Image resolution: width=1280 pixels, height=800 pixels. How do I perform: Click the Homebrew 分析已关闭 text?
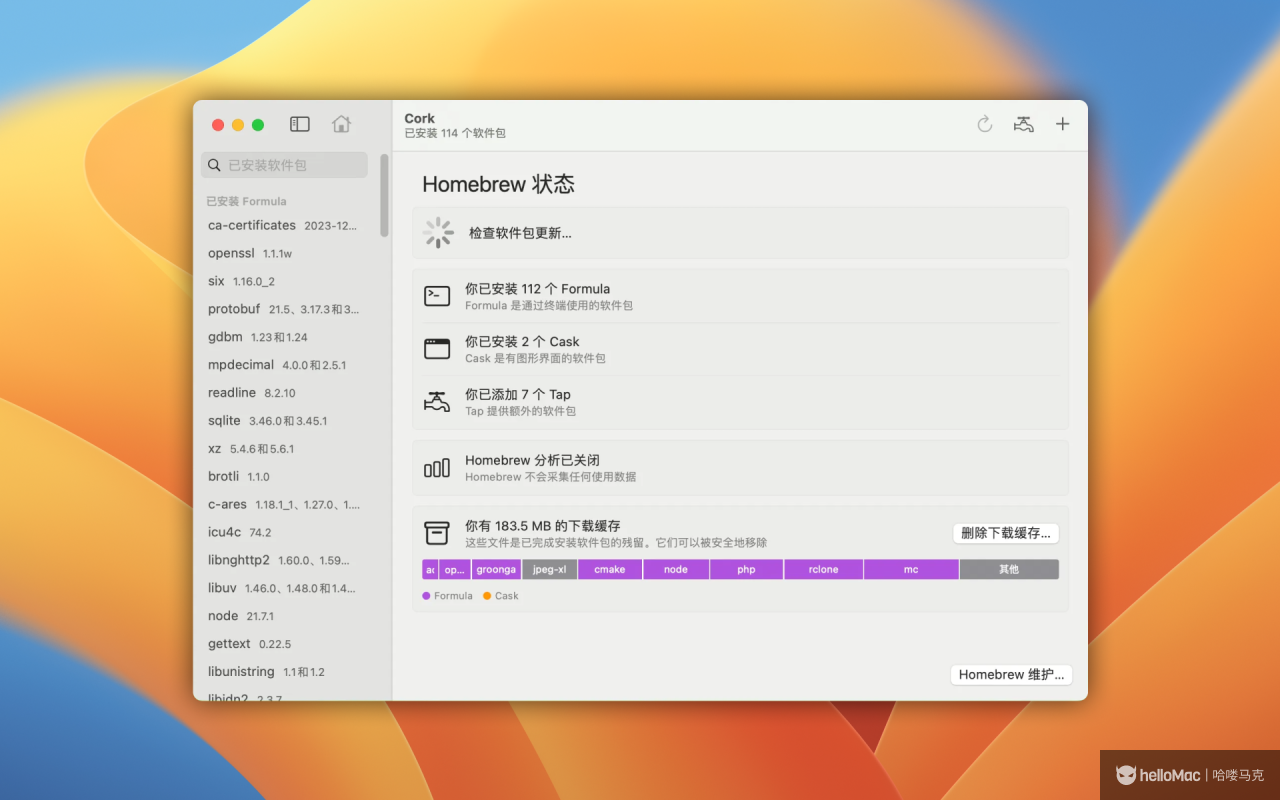(x=532, y=461)
